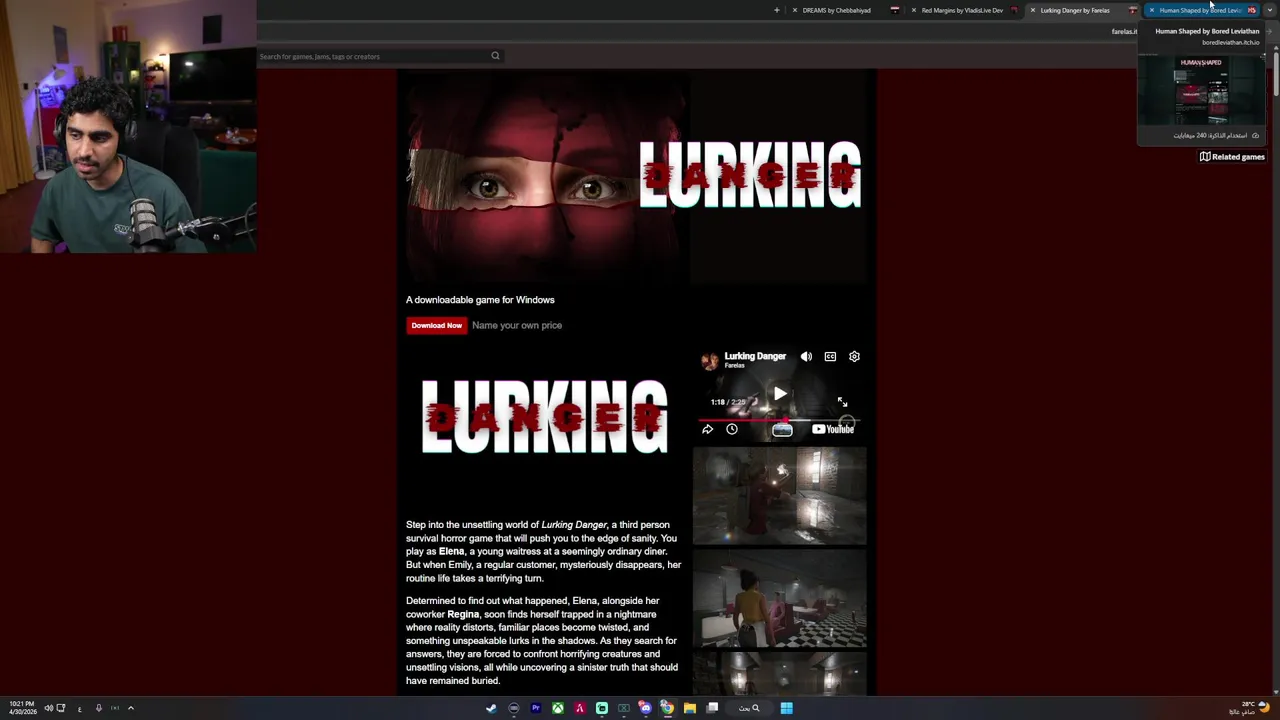Open the Windows Start menu
This screenshot has width=1280, height=720.
787,708
